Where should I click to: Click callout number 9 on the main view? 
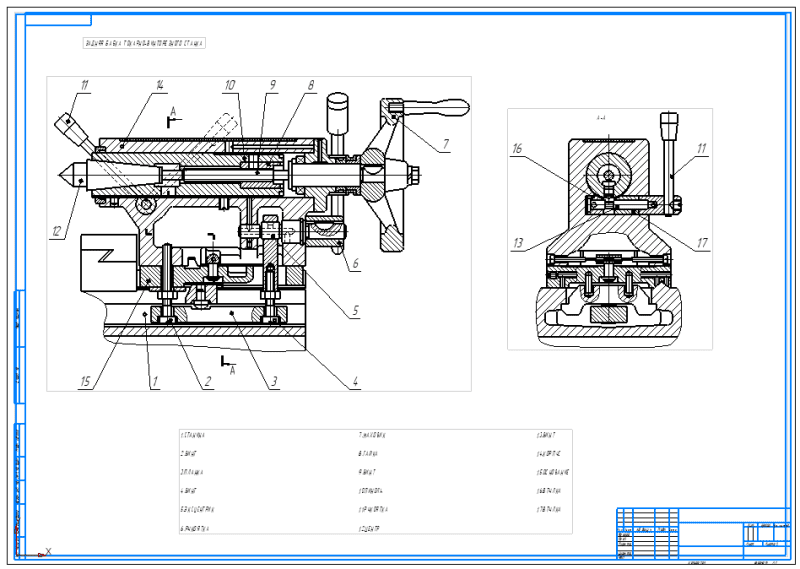point(272,85)
